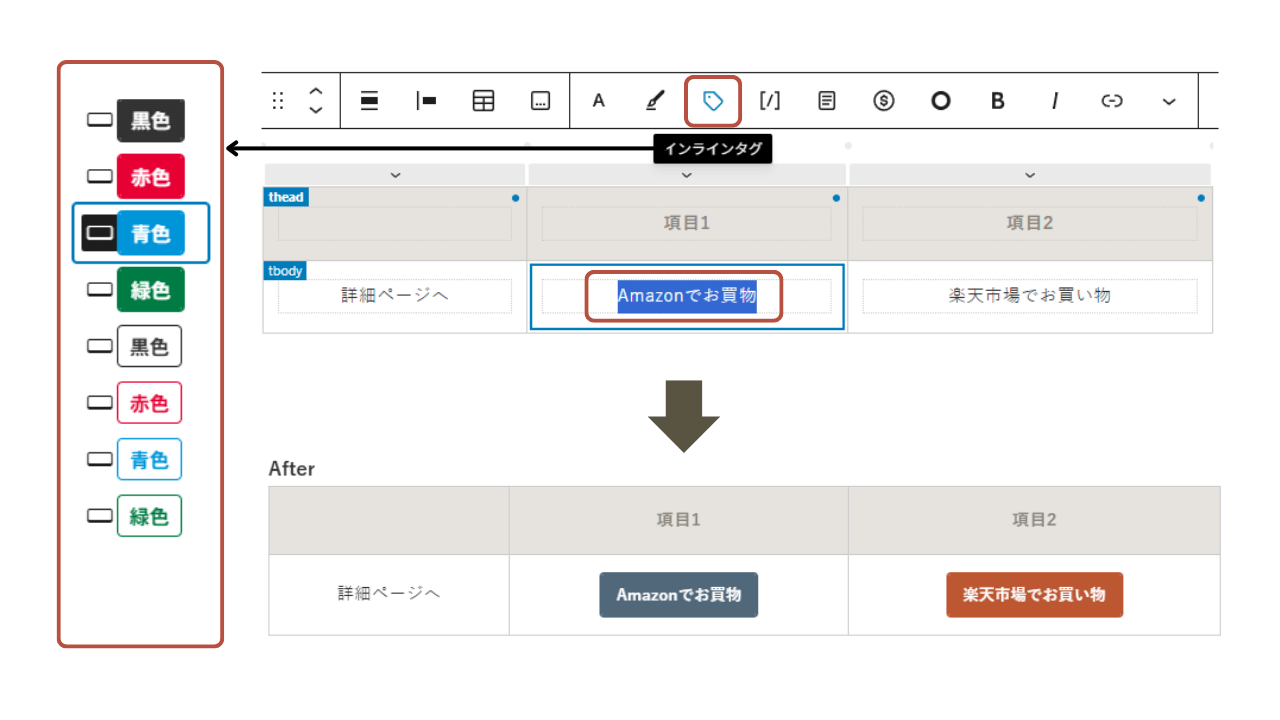Click the document note icon in toolbar
This screenshot has width=1280, height=720.
point(827,101)
